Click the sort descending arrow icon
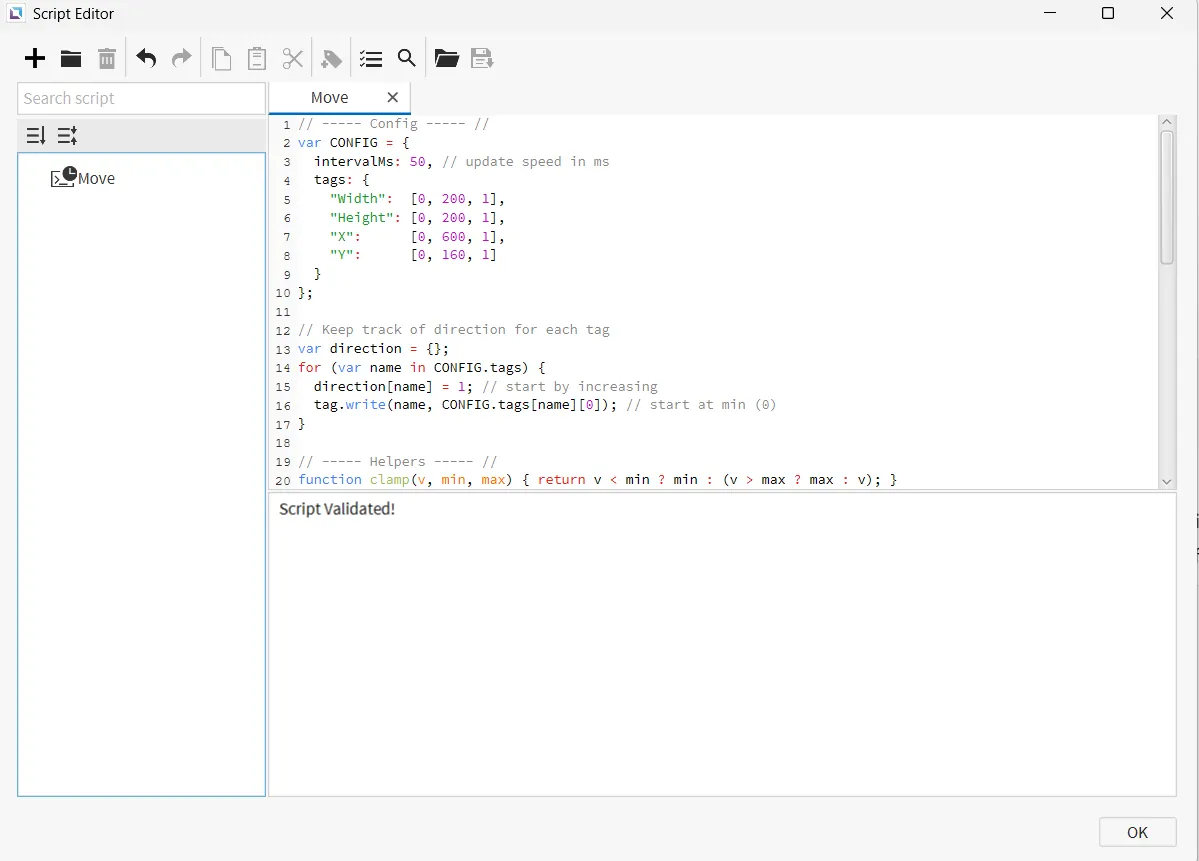Image resolution: width=1199 pixels, height=861 pixels. coord(36,135)
